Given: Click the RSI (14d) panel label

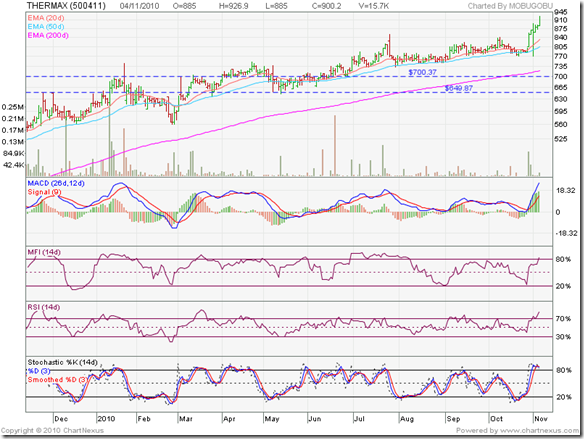Looking at the screenshot, I should (44, 307).
